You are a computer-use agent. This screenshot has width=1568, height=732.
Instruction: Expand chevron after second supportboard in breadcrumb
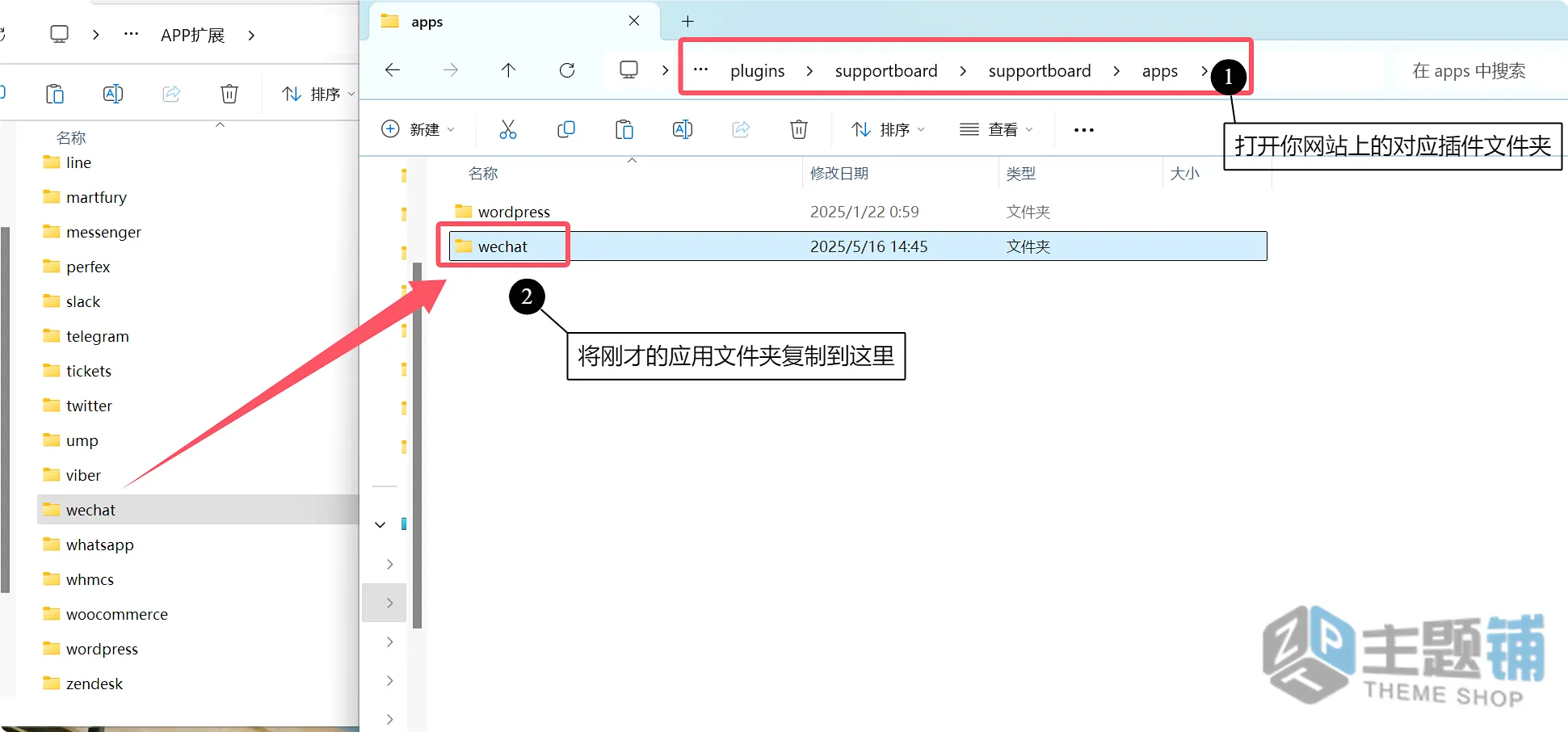coord(1116,71)
